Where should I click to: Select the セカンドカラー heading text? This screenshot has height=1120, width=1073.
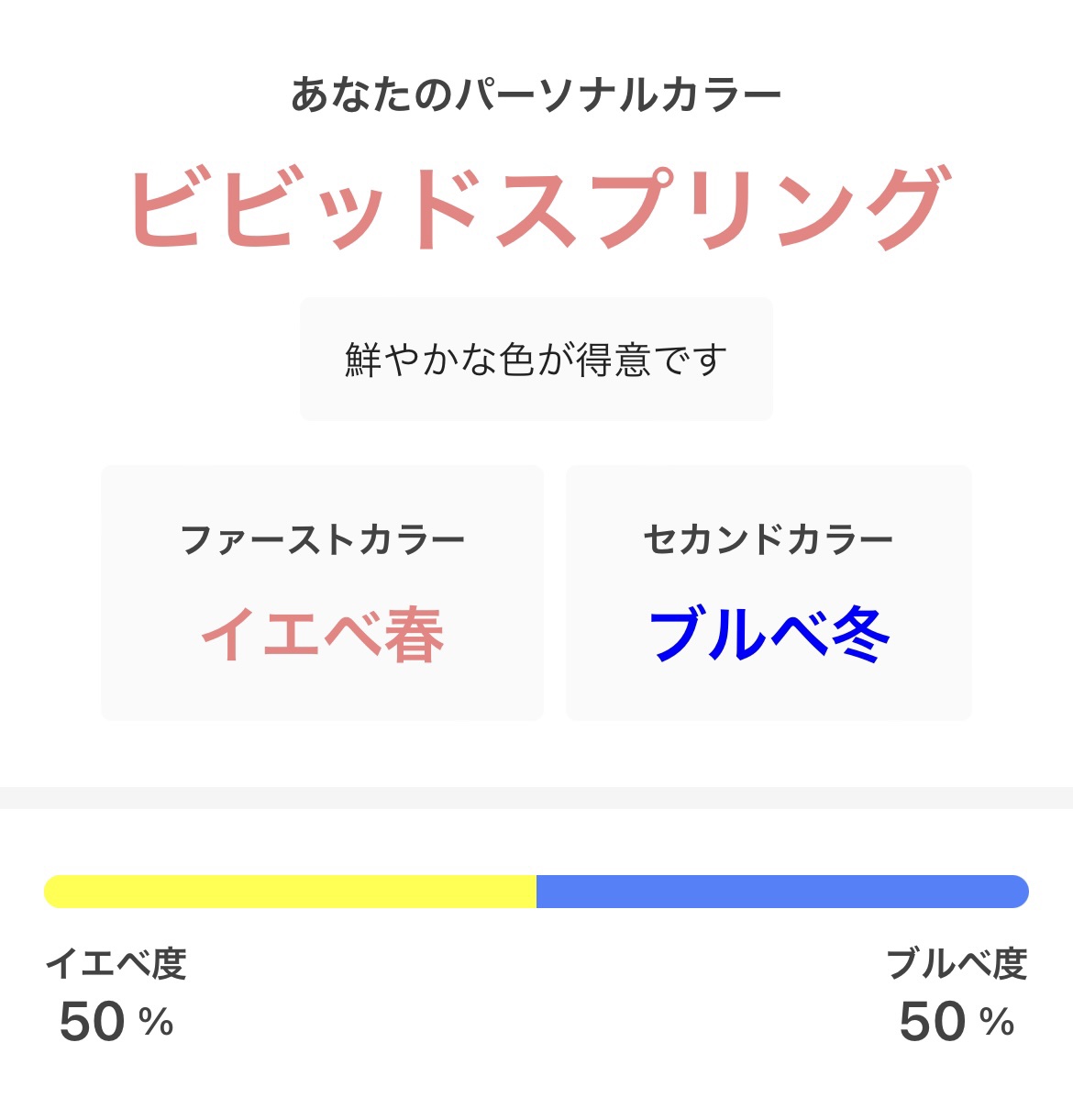(769, 538)
